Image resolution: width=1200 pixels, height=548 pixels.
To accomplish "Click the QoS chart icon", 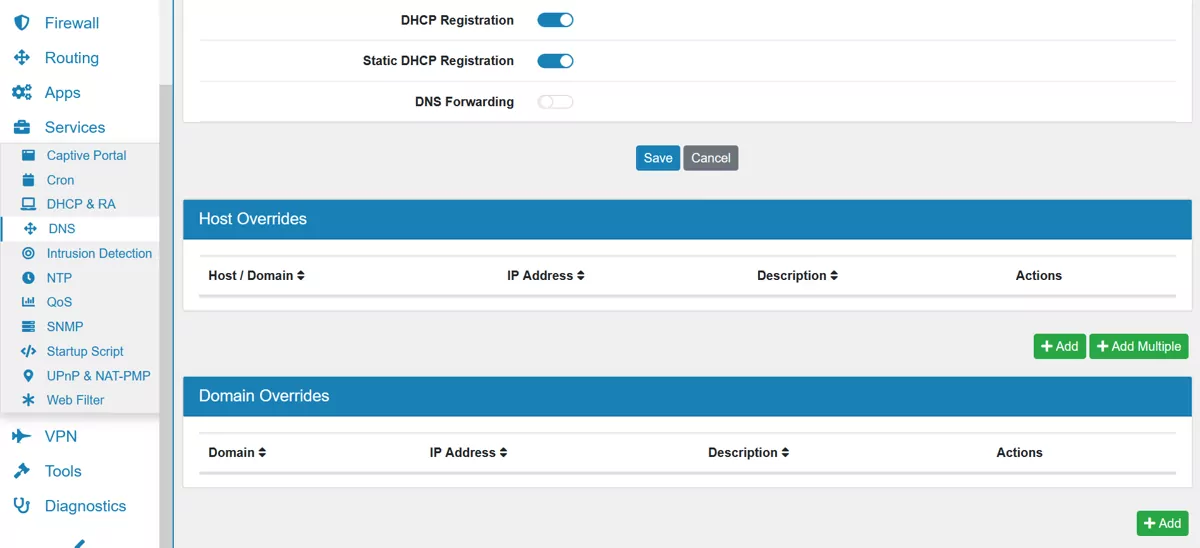I will point(28,302).
